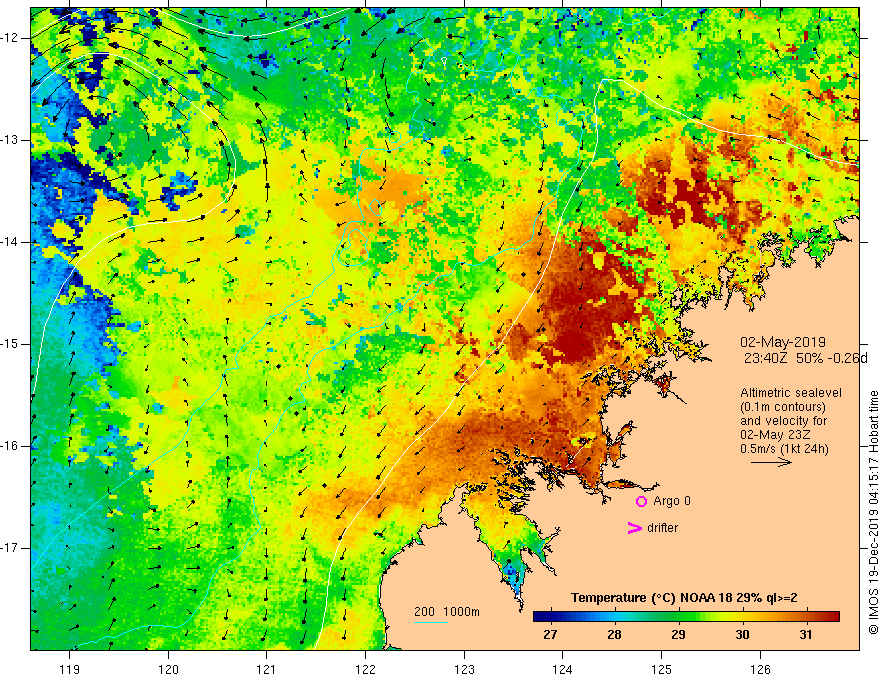This screenshot has height=680, width=880.
Task: Click latitude label -13 on the axis
Action: click(x=10, y=140)
